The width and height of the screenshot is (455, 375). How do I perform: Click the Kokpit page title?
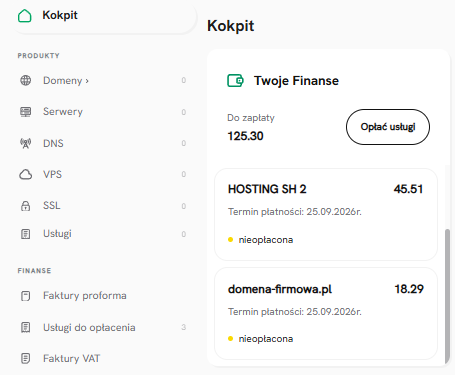[230, 26]
